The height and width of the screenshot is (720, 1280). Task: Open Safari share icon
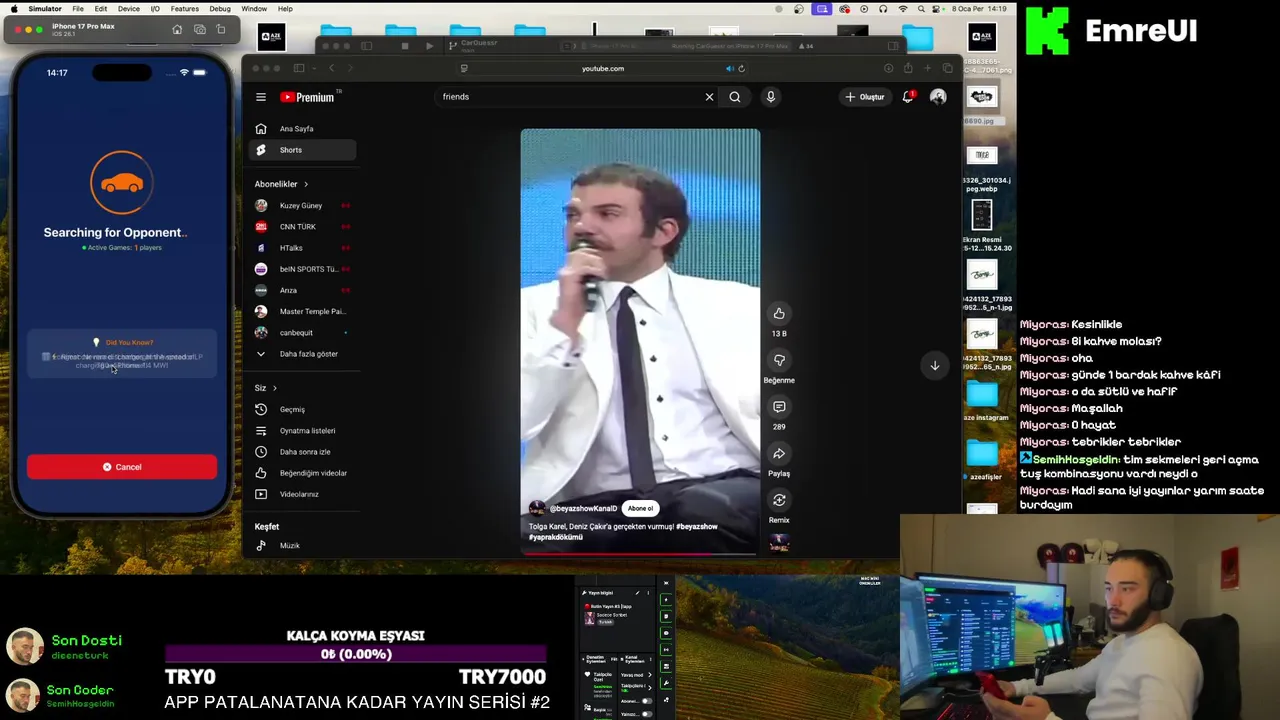[x=908, y=68]
